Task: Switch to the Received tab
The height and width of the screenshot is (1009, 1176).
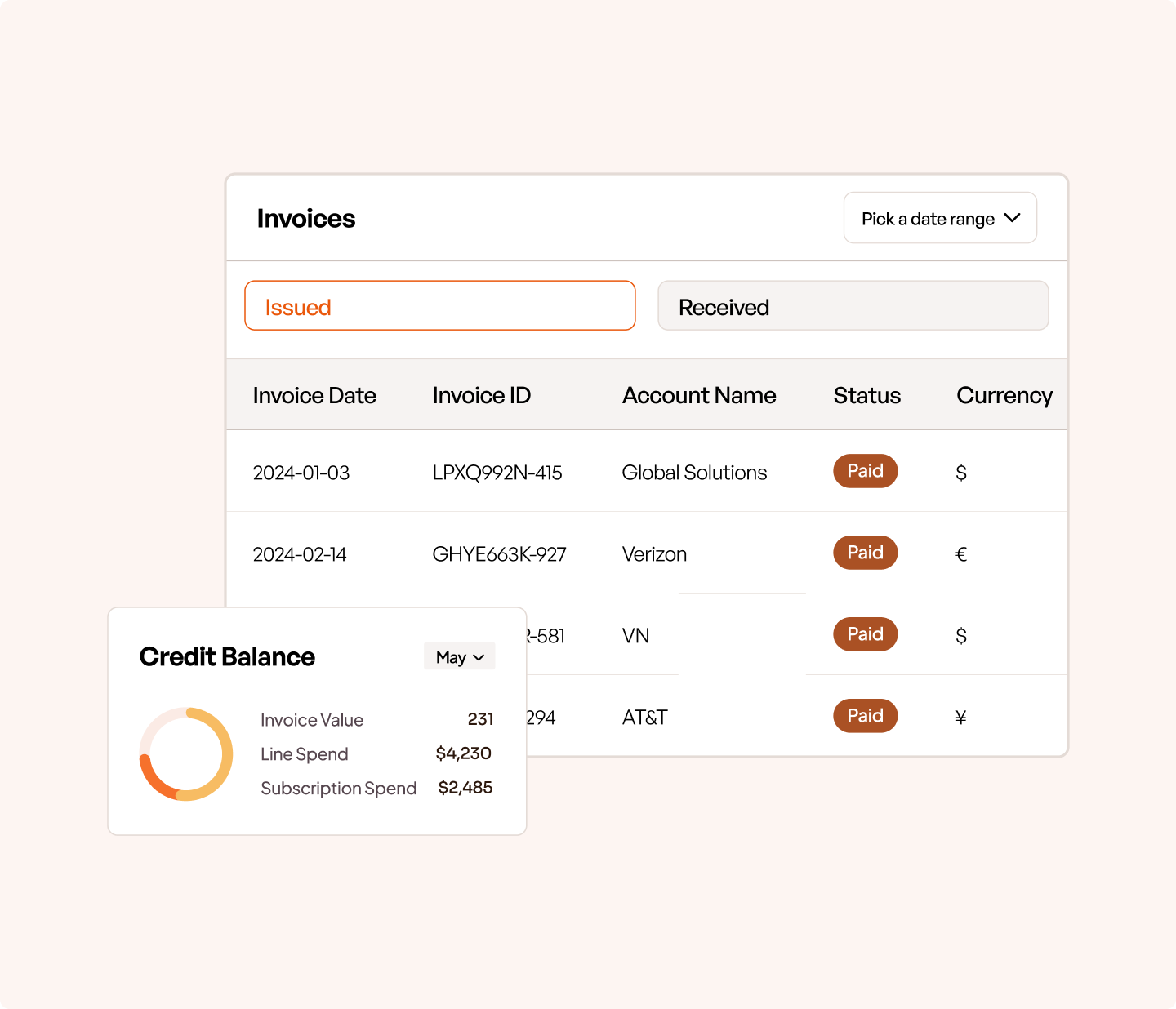Action: tap(853, 306)
